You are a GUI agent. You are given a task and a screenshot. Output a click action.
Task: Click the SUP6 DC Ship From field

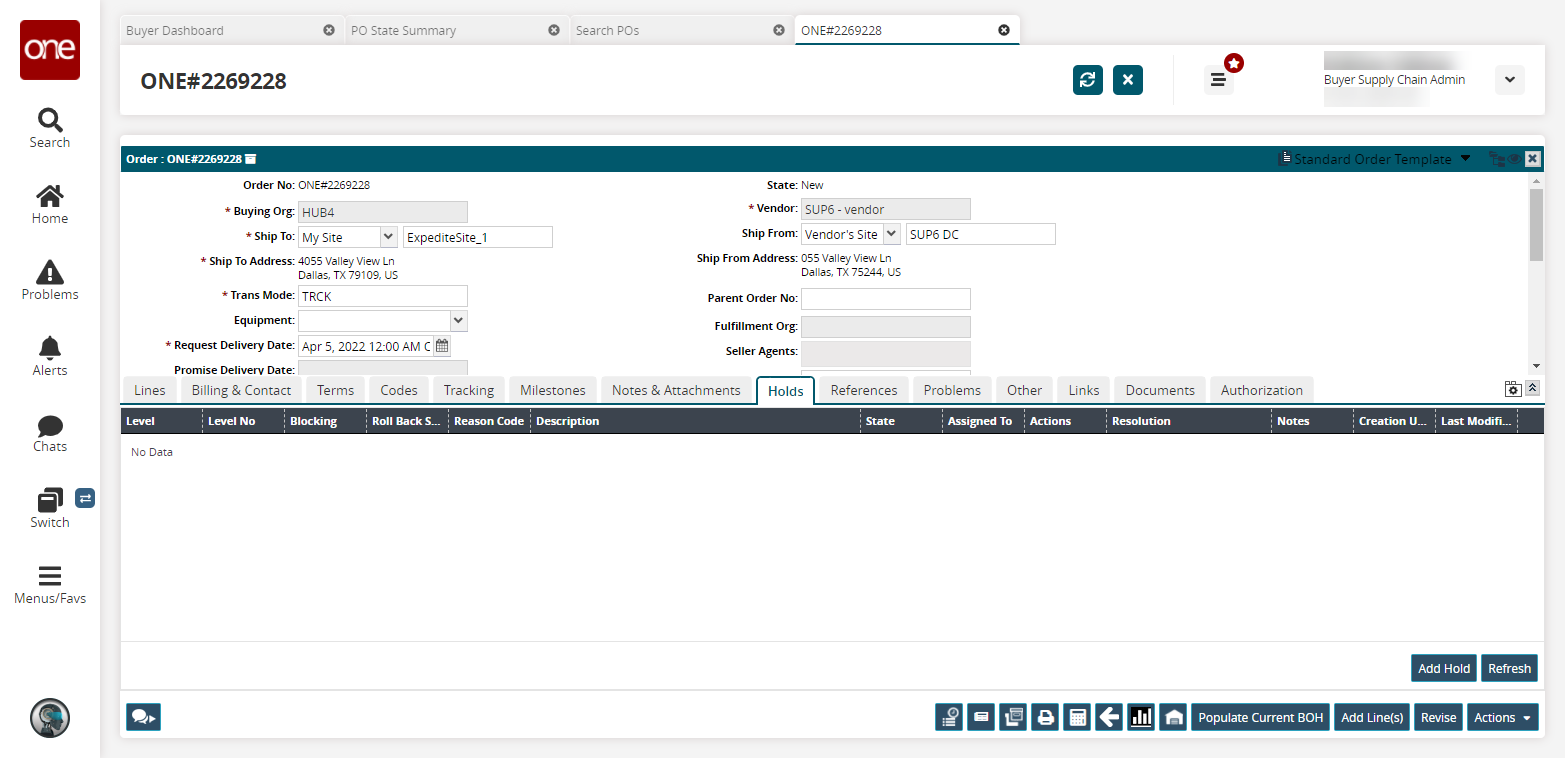981,234
